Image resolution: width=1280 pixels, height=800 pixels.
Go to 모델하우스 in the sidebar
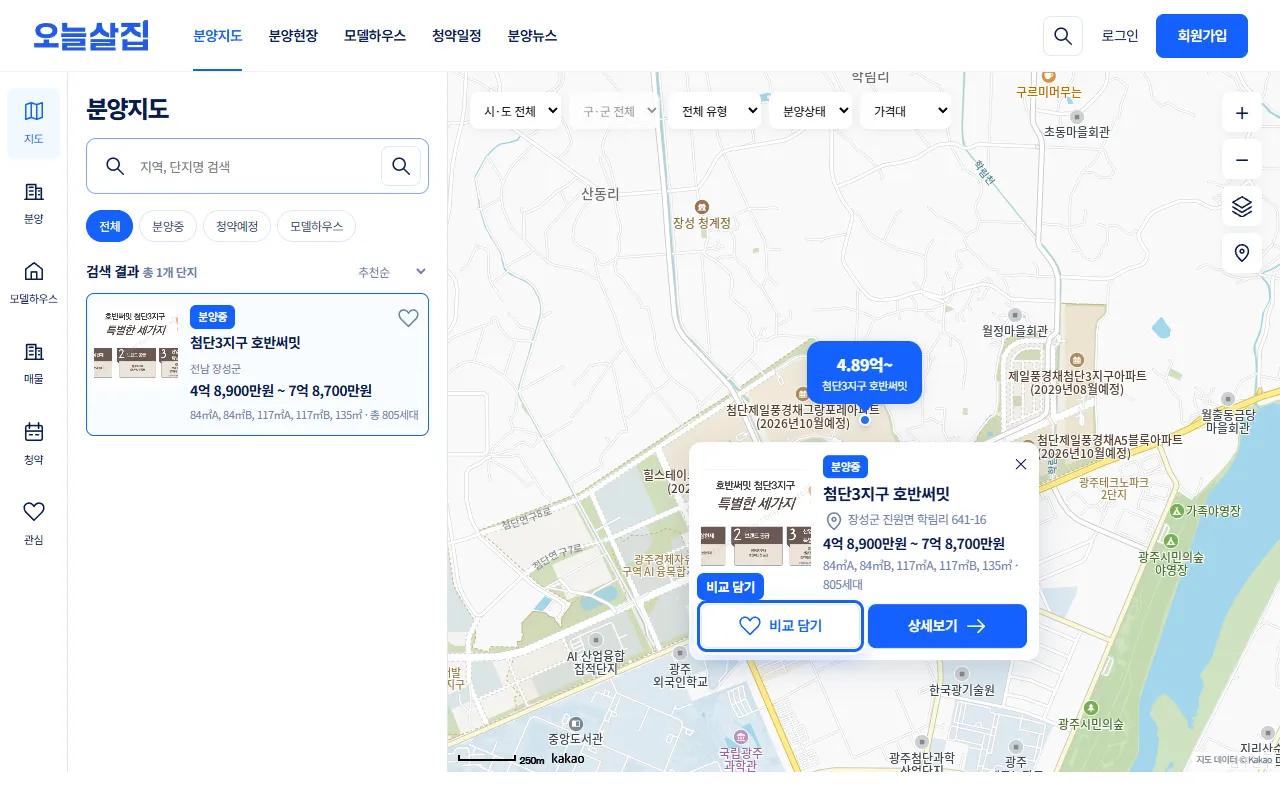pyautogui.click(x=34, y=283)
